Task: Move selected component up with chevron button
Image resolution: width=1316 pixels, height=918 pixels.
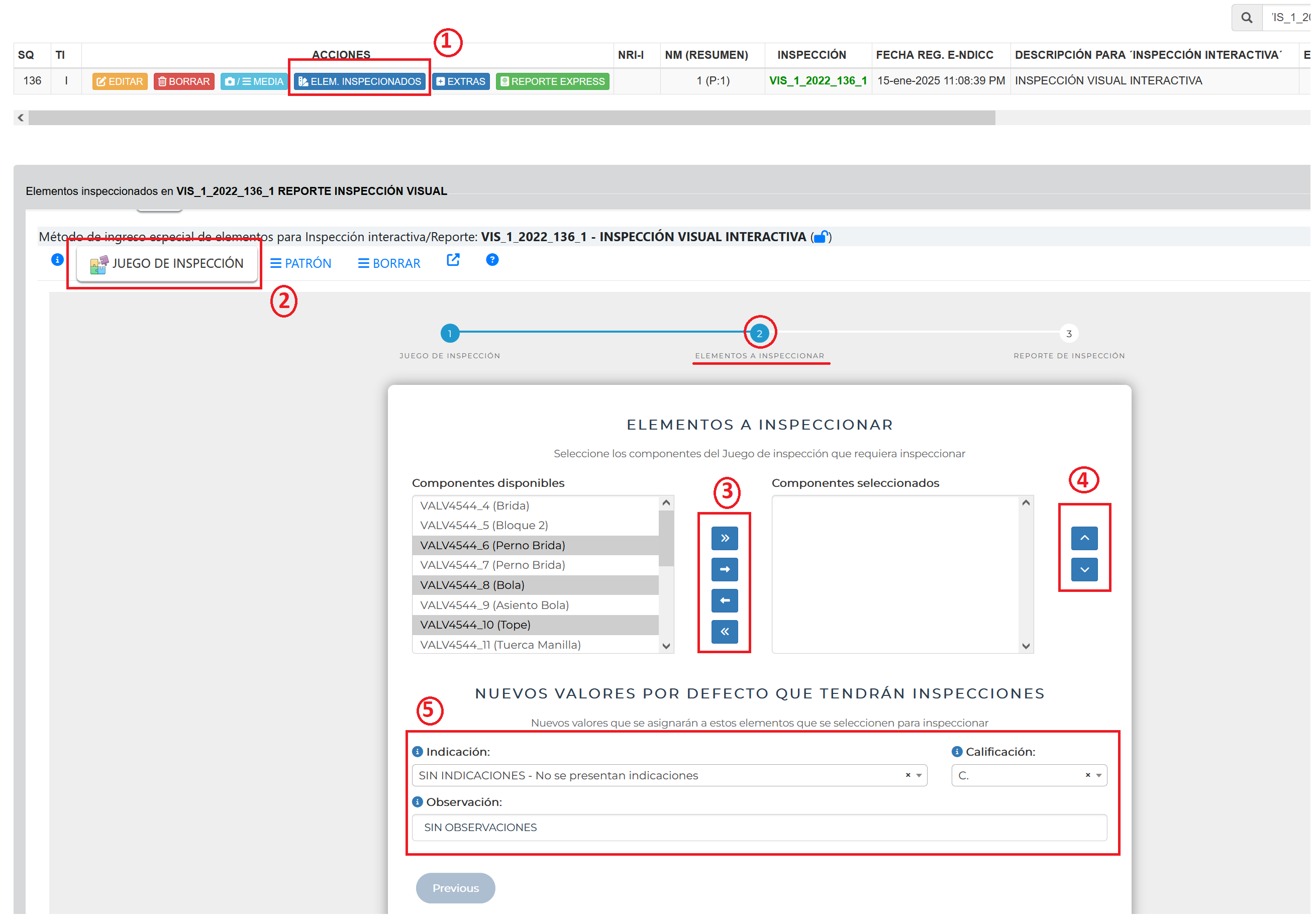Action: click(1084, 538)
